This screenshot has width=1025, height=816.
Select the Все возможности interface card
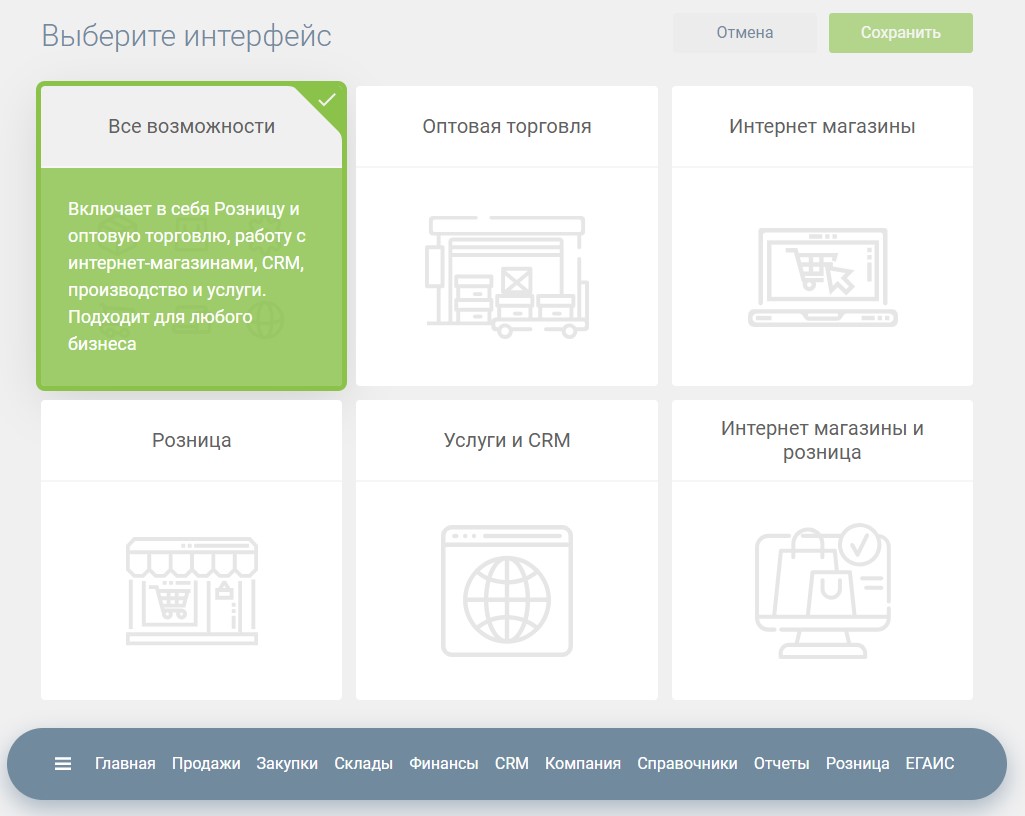192,236
